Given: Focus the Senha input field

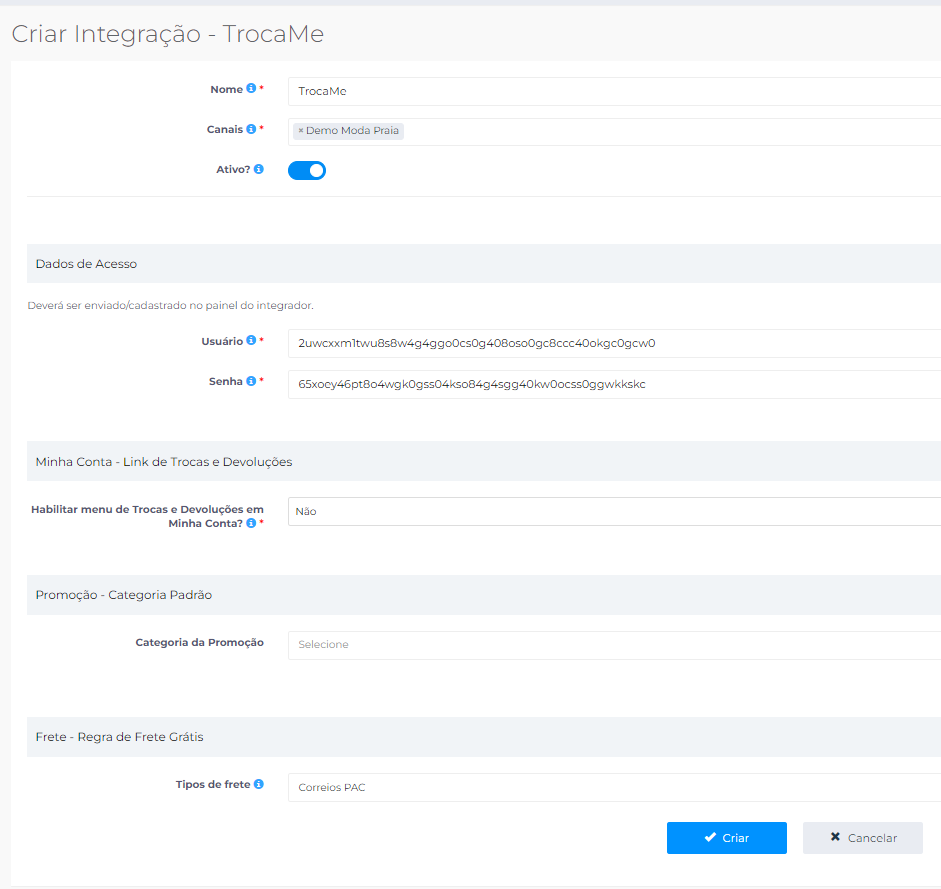Looking at the screenshot, I should point(615,384).
